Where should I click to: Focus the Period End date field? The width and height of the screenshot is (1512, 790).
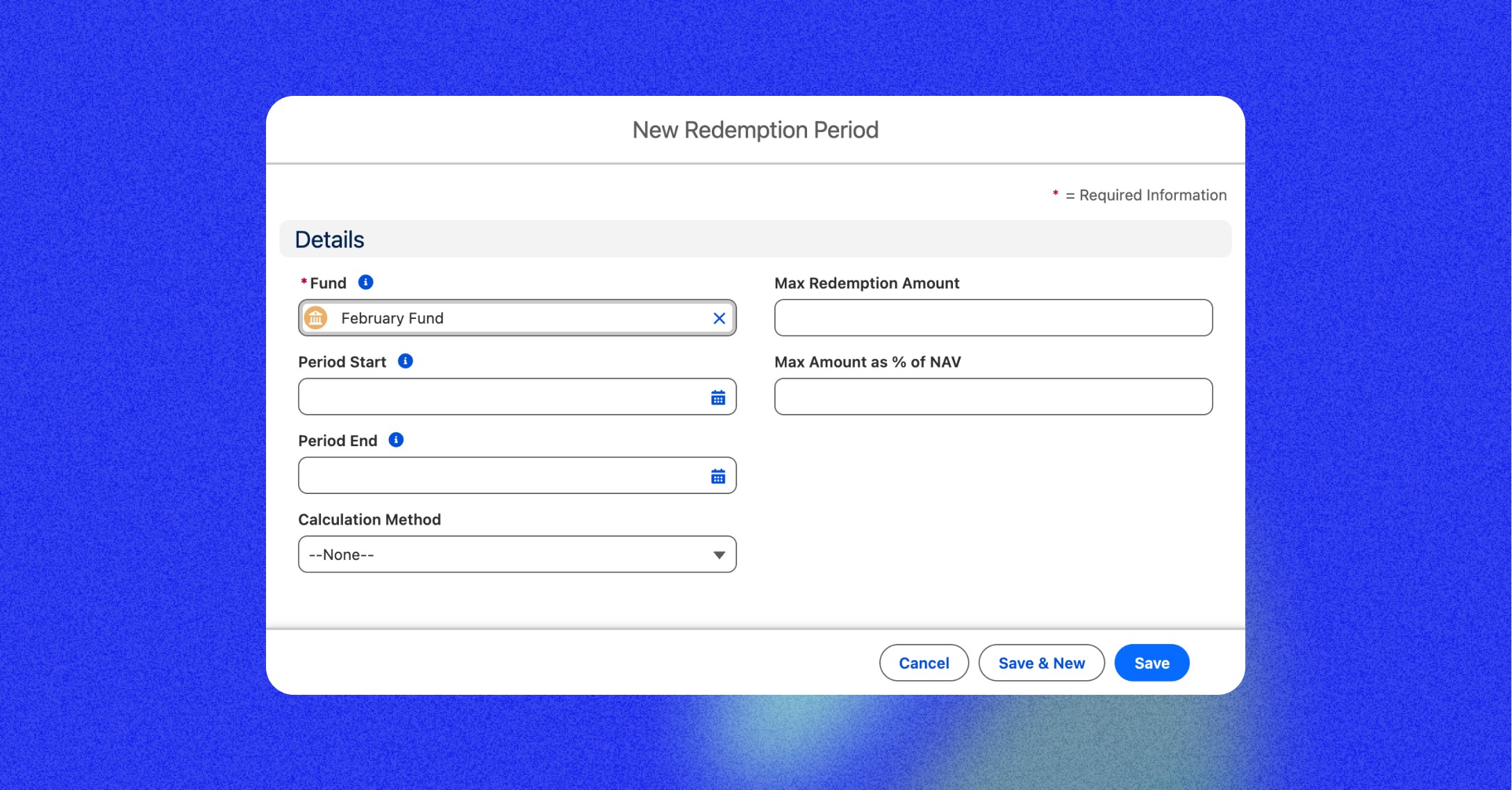tap(500, 476)
